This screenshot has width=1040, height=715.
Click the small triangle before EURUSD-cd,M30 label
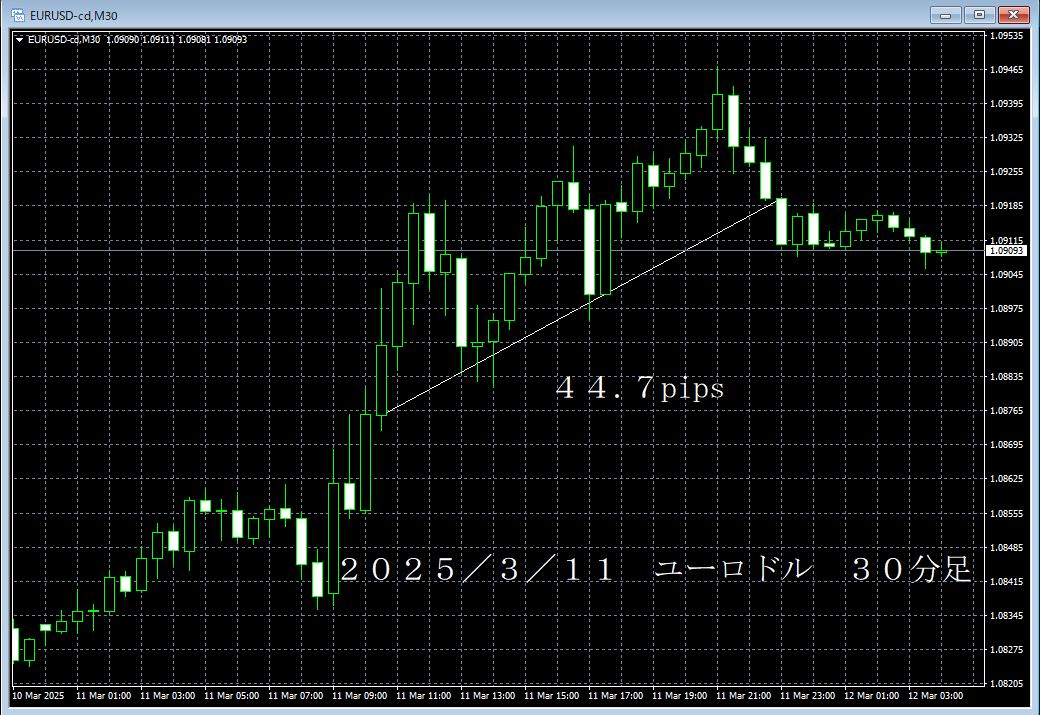tap(20, 40)
